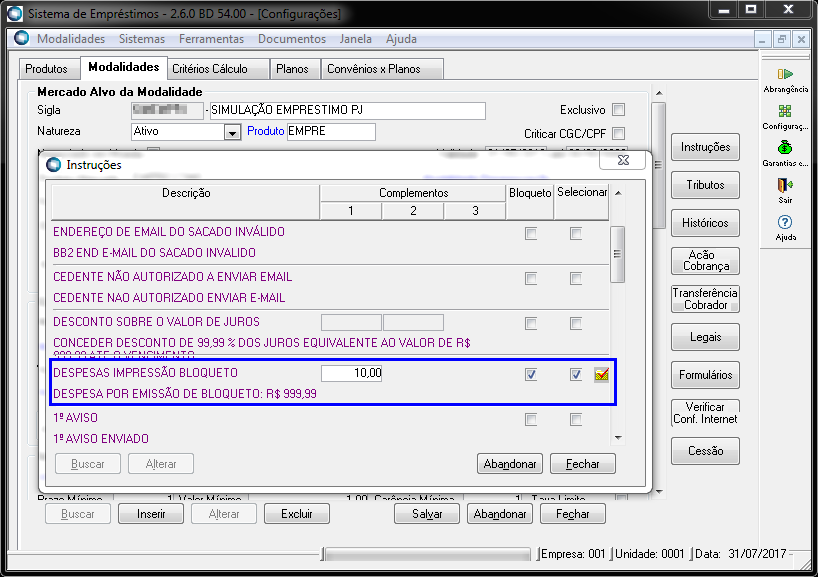Toggle the Exclusivo checkbox
818x577 pixels.
point(619,110)
